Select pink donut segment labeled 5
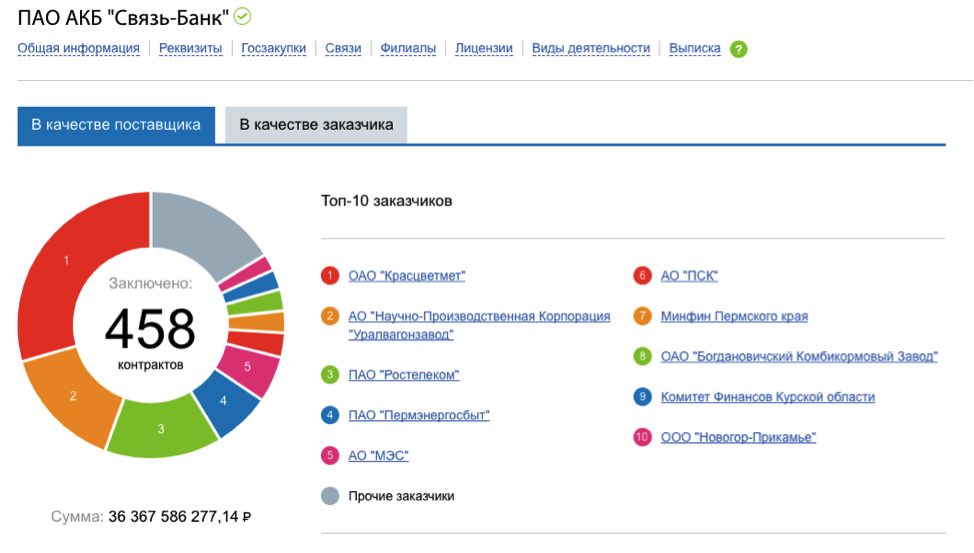Screen dimensions: 974x553 point(250,369)
